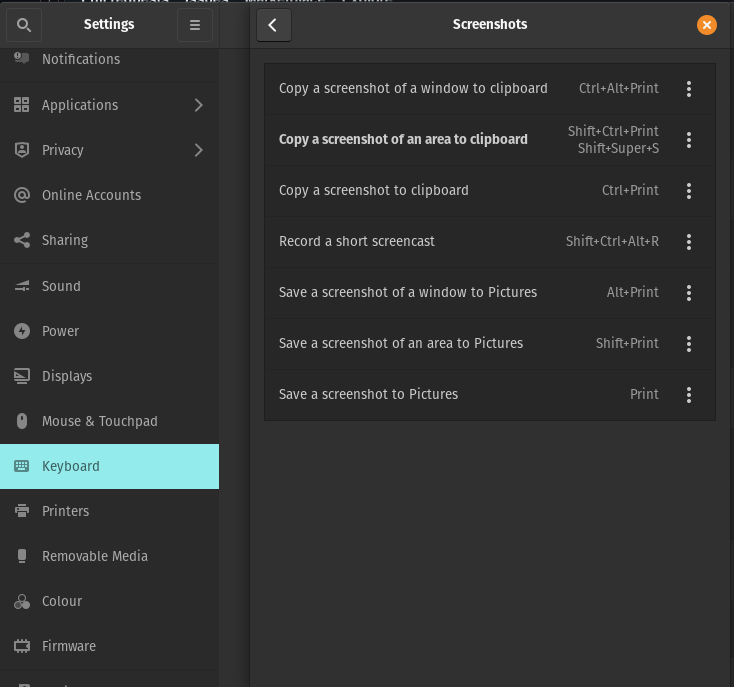Expand the Privacy submenu chevron
This screenshot has height=687, width=734.
(x=198, y=150)
